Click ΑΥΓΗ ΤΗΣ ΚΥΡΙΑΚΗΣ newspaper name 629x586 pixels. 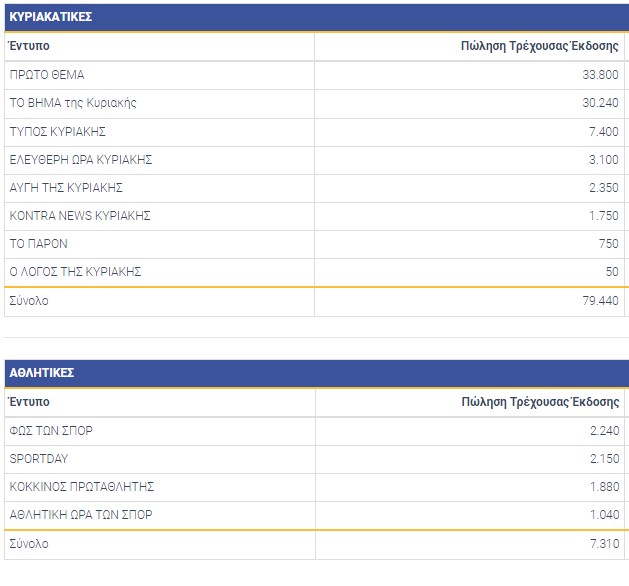(x=65, y=187)
